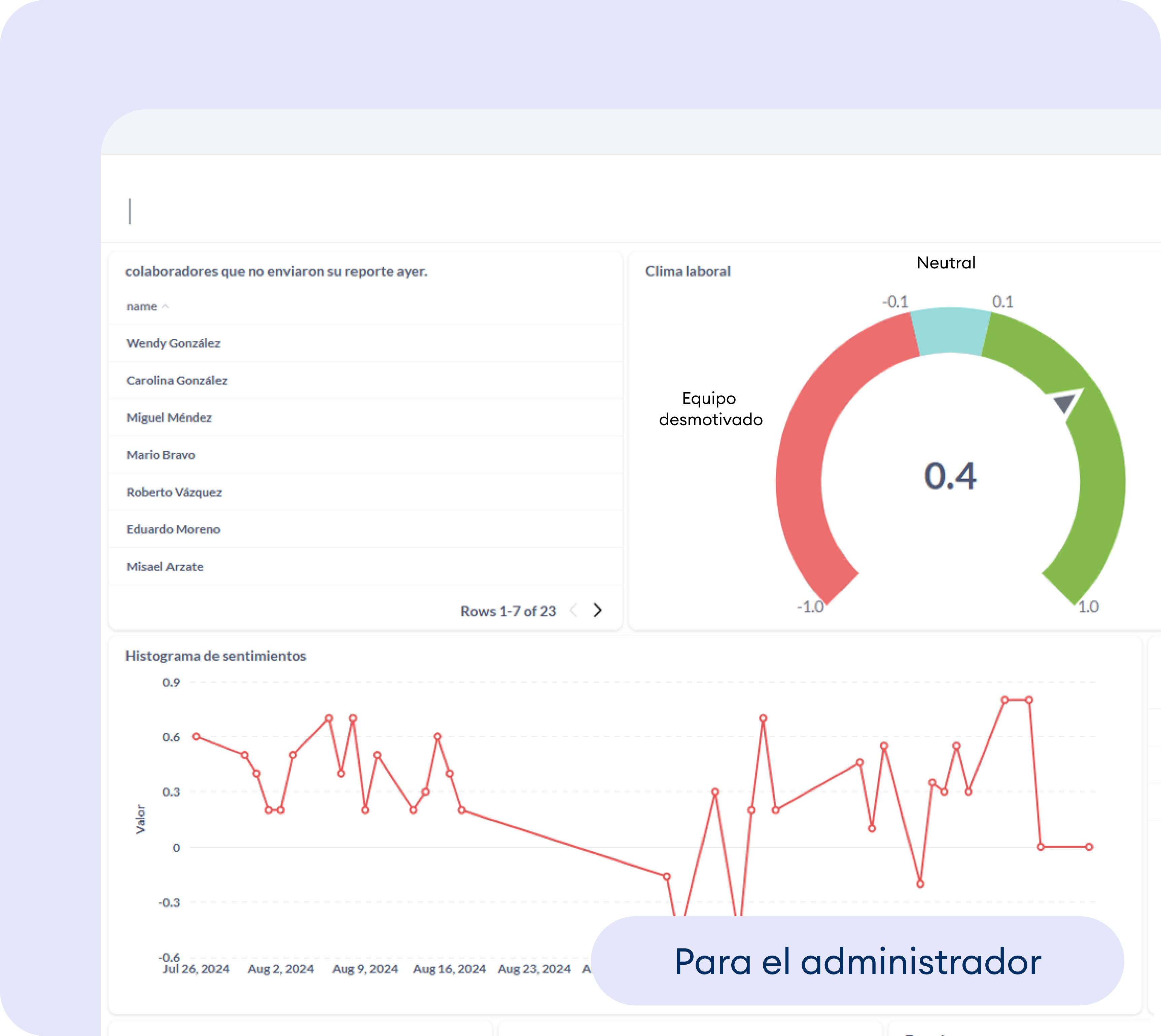Click the Equipo desmotivado label
This screenshot has height=1036, width=1161.
pos(710,409)
